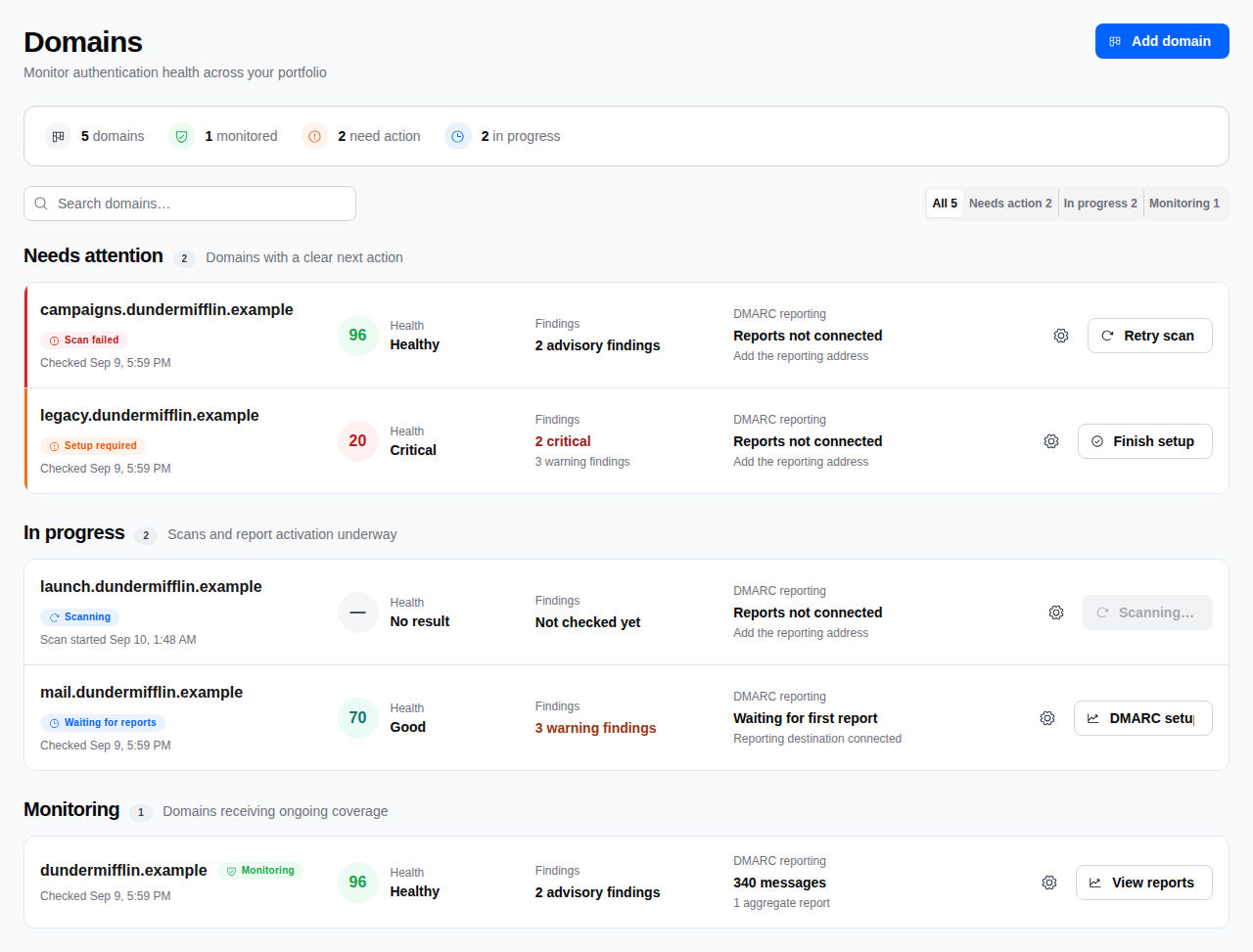The height and width of the screenshot is (952, 1253).
Task: Click the magnifier icon in search box
Action: coord(41,204)
